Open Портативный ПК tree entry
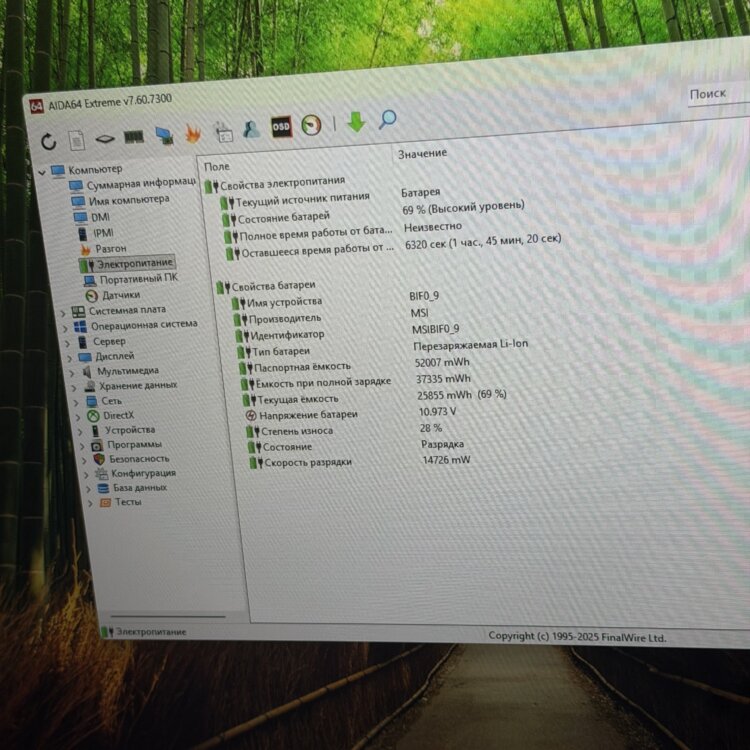Image resolution: width=750 pixels, height=750 pixels. click(x=138, y=279)
